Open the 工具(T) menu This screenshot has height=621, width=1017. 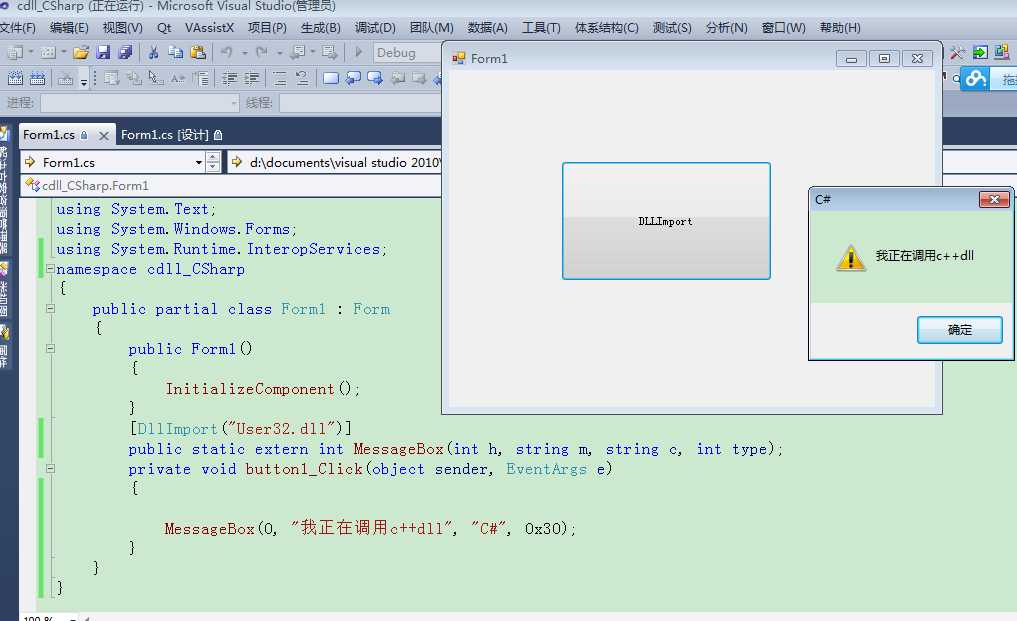[x=541, y=28]
